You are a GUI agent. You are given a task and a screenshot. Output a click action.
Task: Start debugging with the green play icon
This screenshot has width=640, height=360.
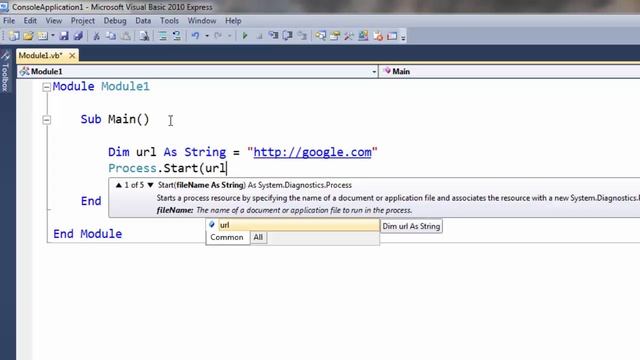pos(245,36)
